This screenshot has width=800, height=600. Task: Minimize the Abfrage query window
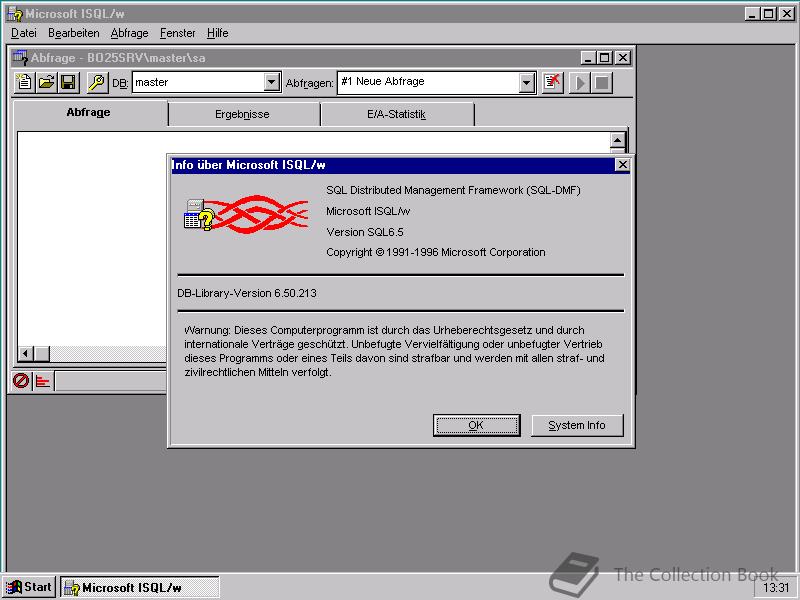tap(588, 58)
